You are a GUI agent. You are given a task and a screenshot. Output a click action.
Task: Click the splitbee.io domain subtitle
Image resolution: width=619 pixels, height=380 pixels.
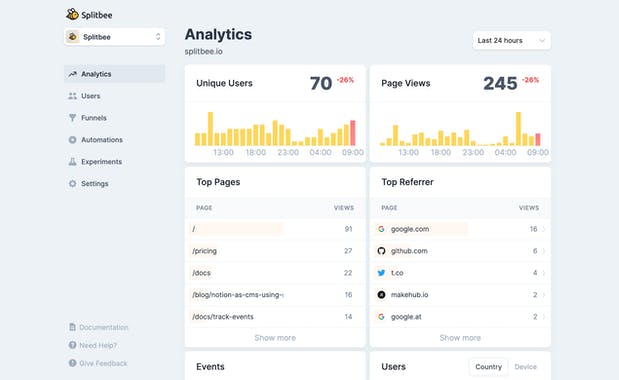[x=204, y=51]
